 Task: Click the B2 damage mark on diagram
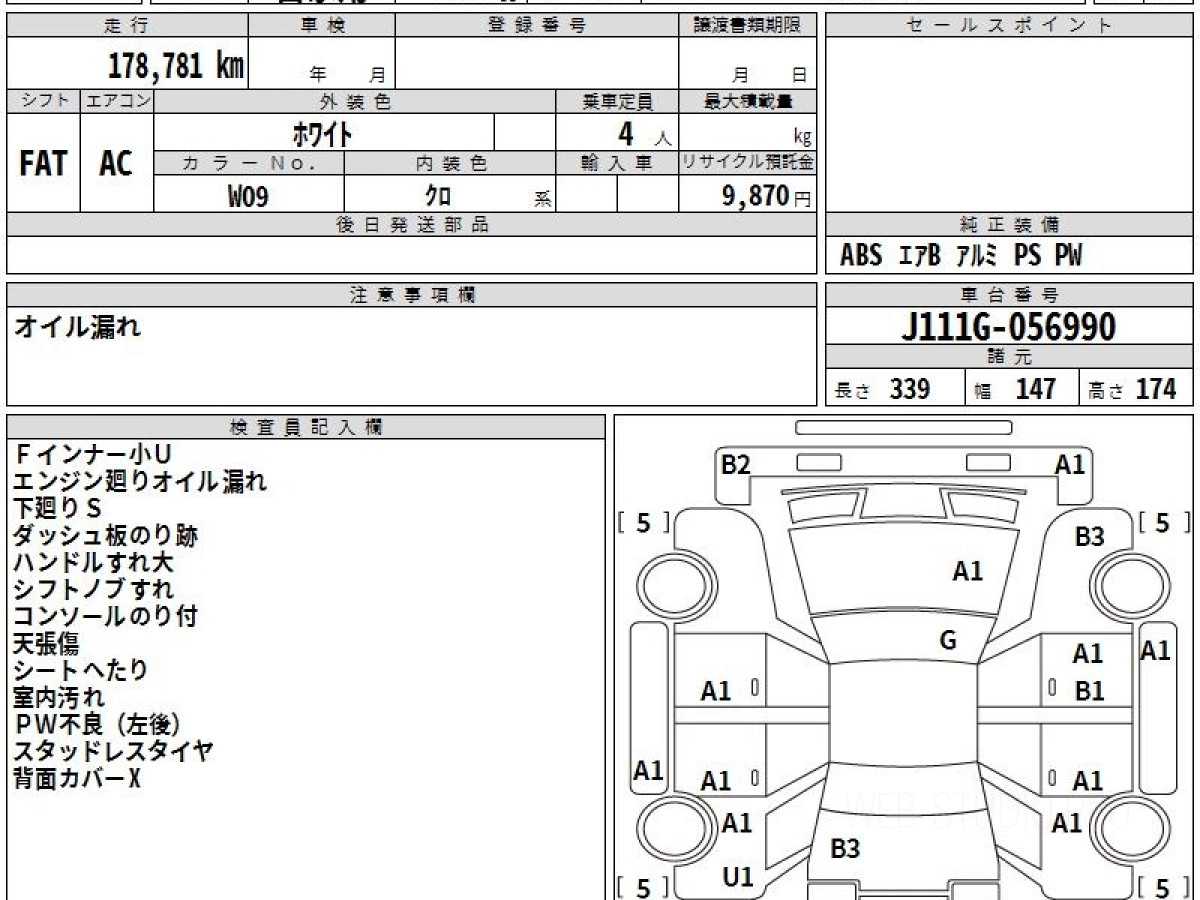(736, 464)
